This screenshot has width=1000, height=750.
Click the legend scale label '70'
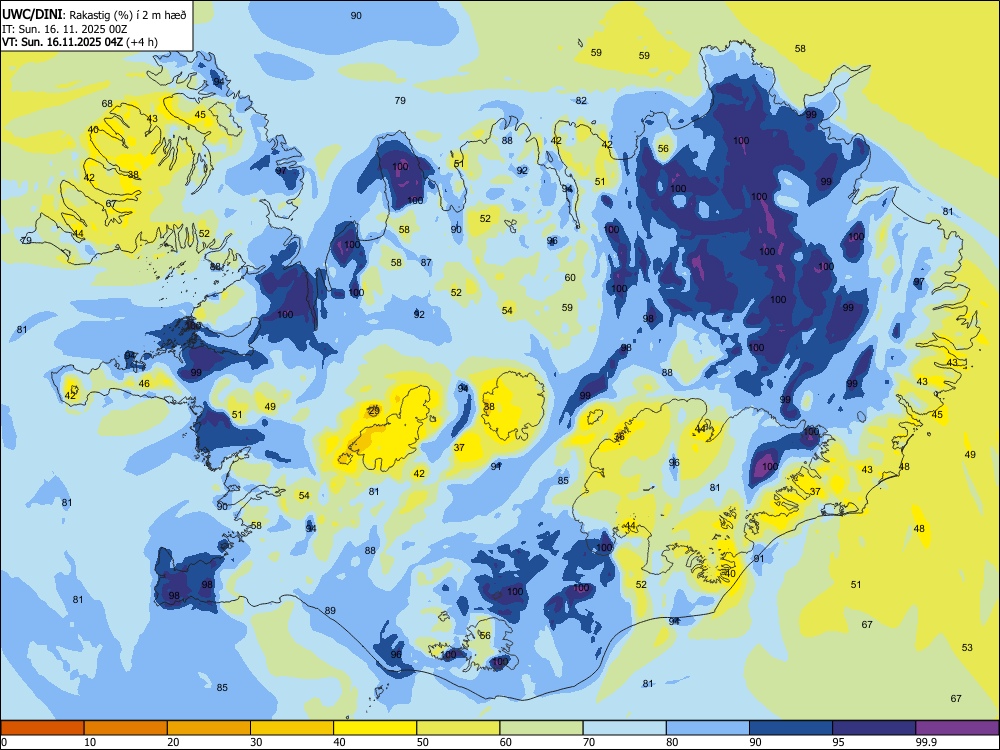pos(589,742)
